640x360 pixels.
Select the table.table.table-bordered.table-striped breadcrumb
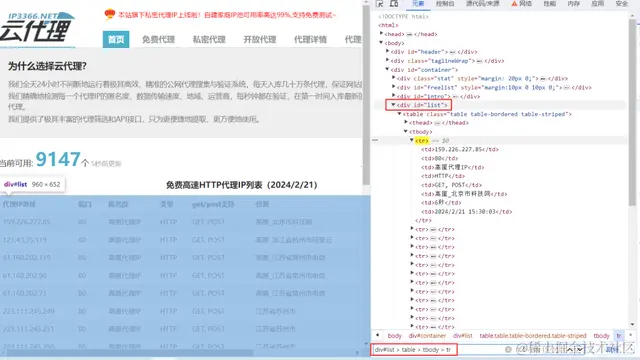tap(533, 336)
